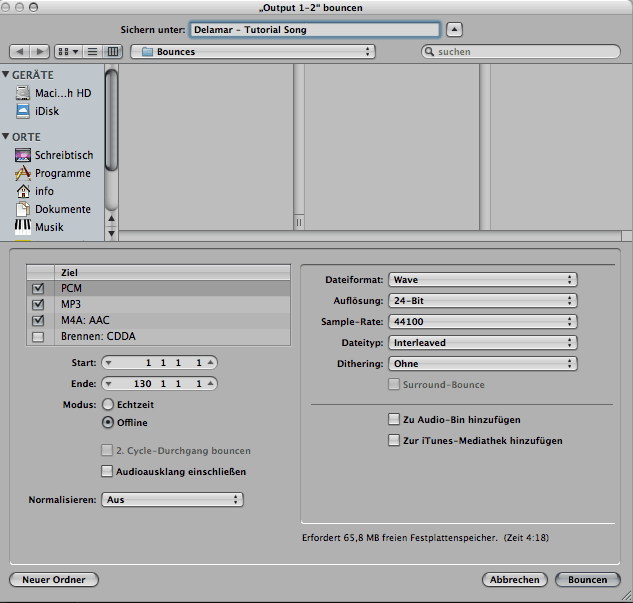
Task: Enable Brennen: CDDA destination
Action: click(x=38, y=336)
